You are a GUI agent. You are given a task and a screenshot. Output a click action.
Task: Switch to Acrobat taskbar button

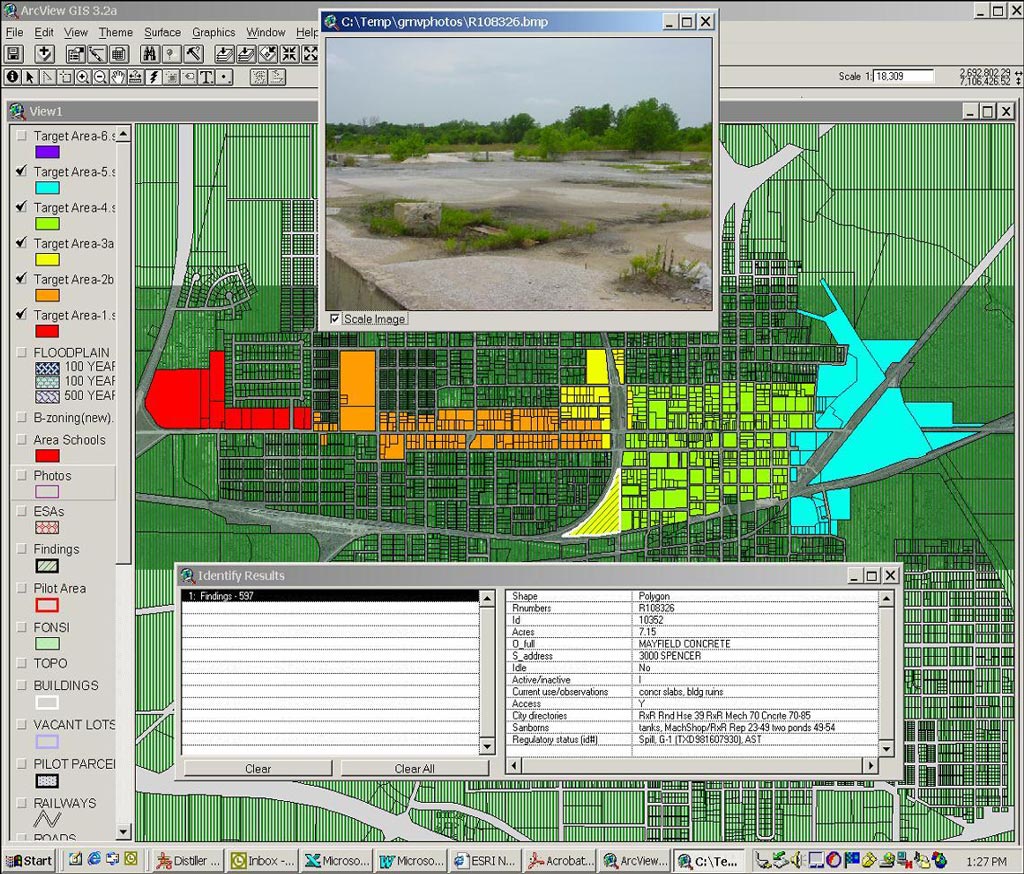click(561, 861)
